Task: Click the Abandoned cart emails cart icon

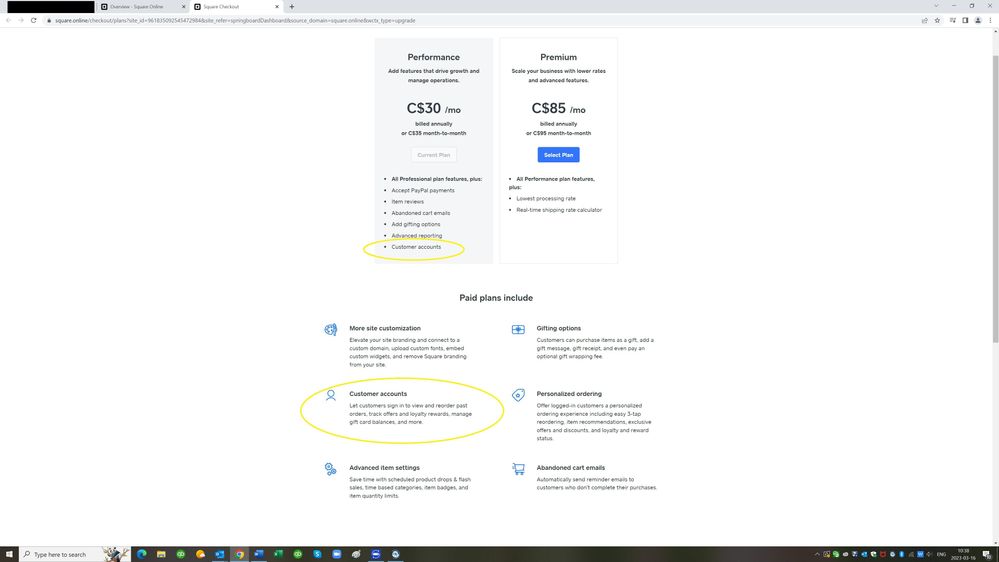Action: pos(518,469)
